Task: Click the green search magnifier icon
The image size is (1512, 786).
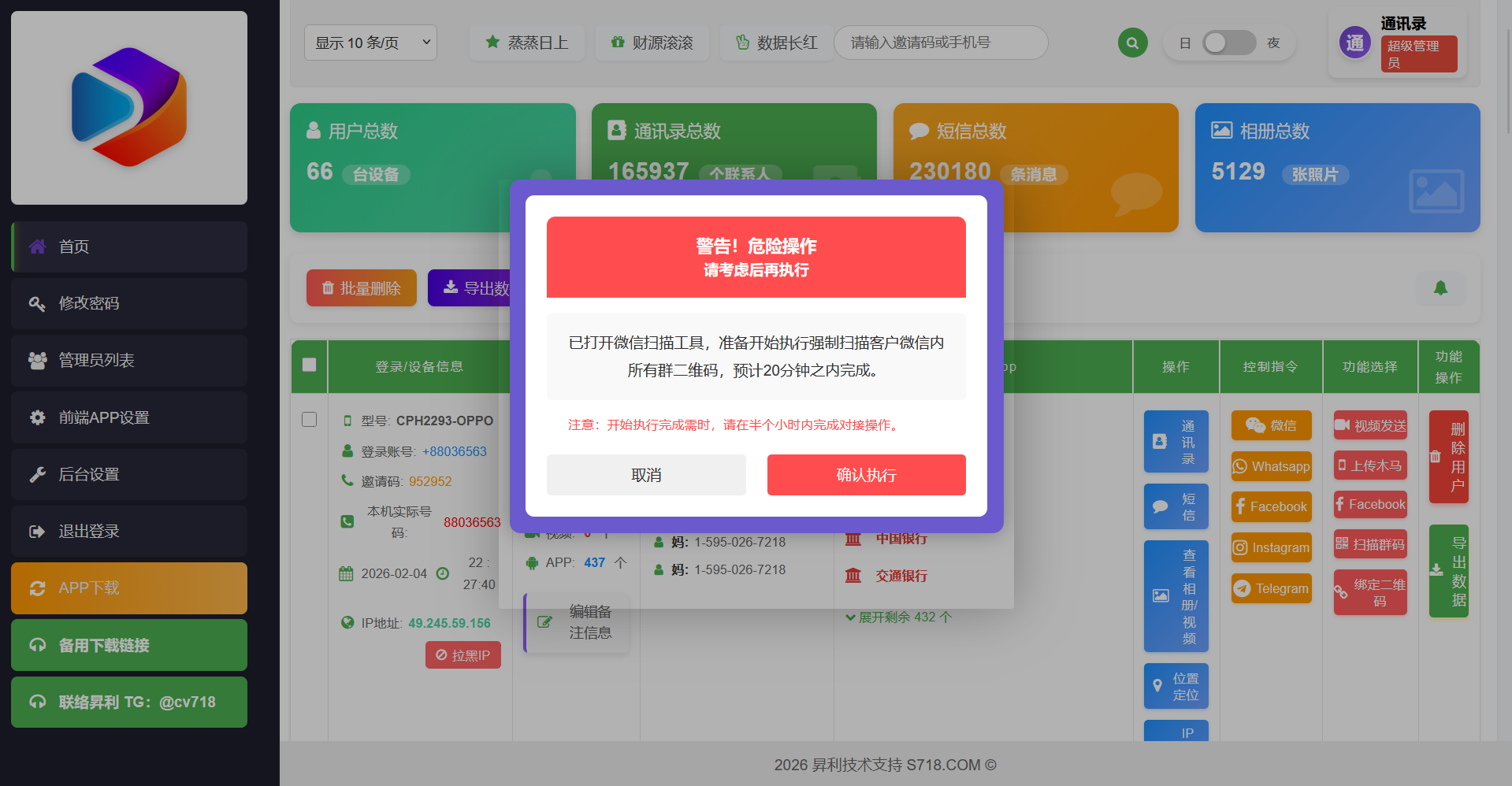Action: tap(1132, 43)
